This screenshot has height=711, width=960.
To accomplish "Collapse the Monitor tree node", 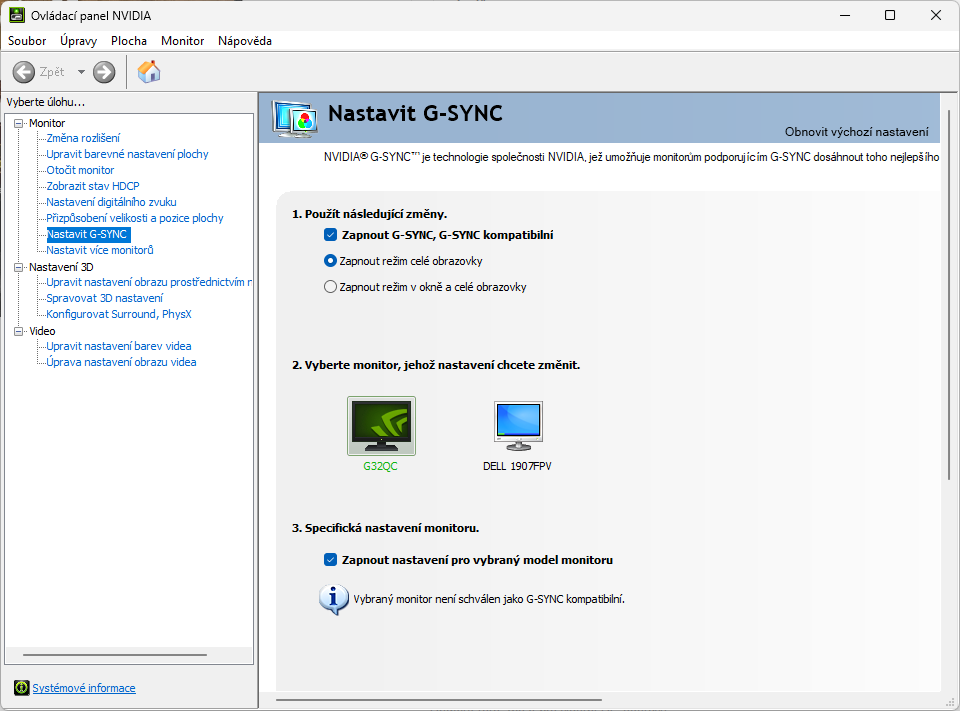I will [18, 123].
